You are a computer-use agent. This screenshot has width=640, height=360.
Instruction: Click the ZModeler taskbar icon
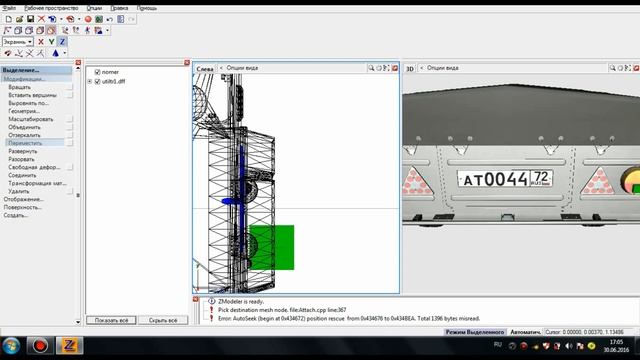click(x=69, y=346)
